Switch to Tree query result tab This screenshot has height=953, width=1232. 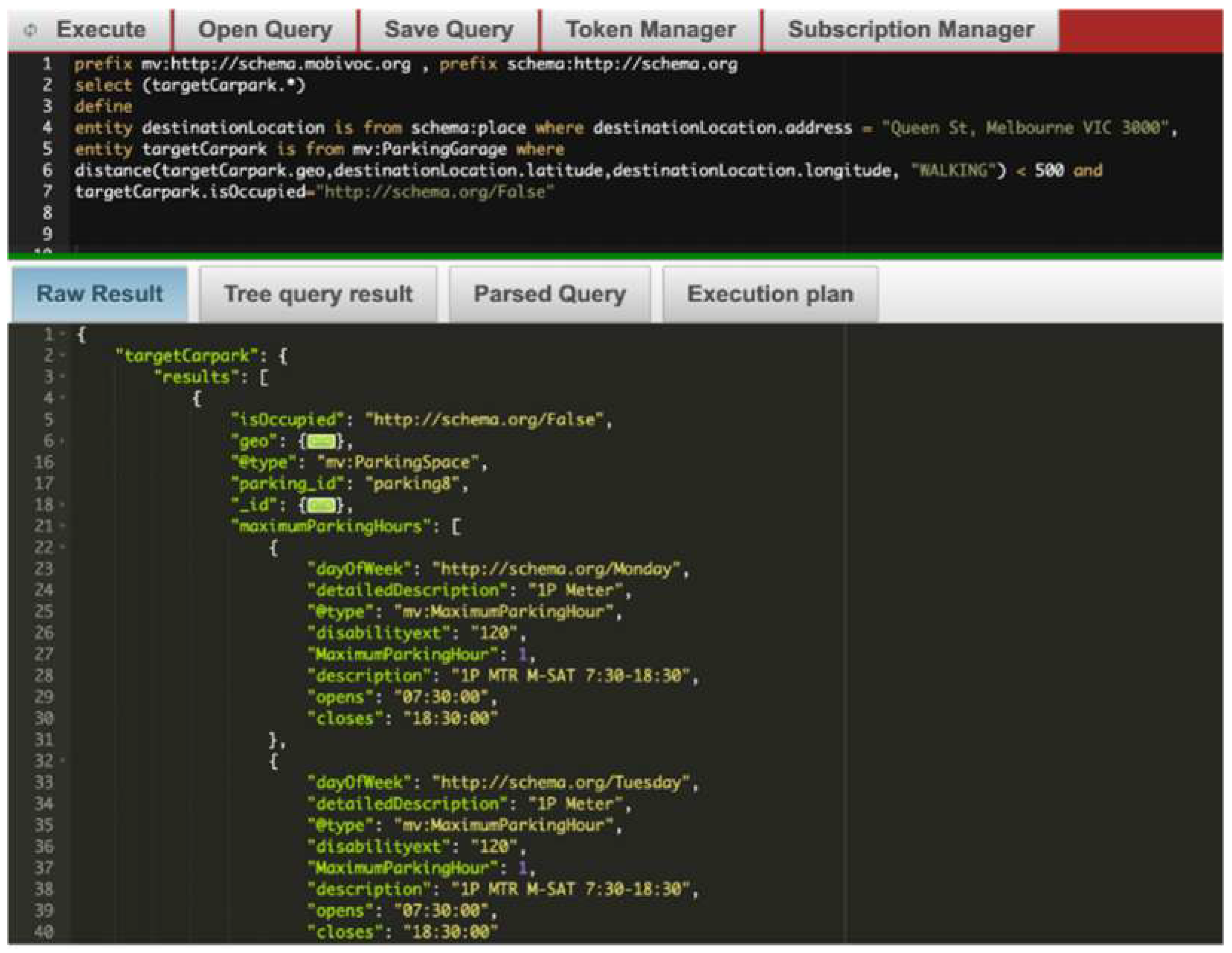[x=318, y=294]
